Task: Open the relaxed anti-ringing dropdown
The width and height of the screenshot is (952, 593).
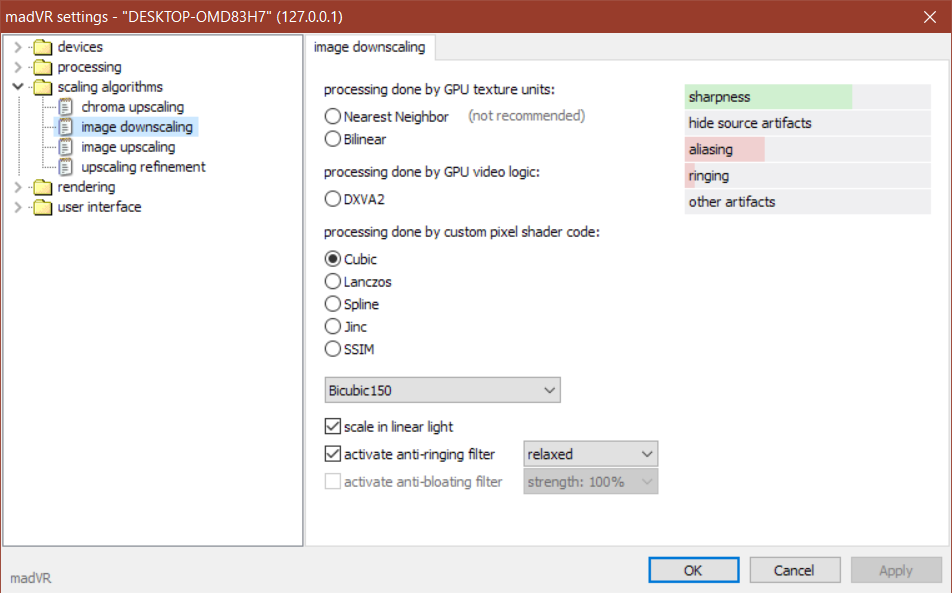Action: pyautogui.click(x=591, y=454)
